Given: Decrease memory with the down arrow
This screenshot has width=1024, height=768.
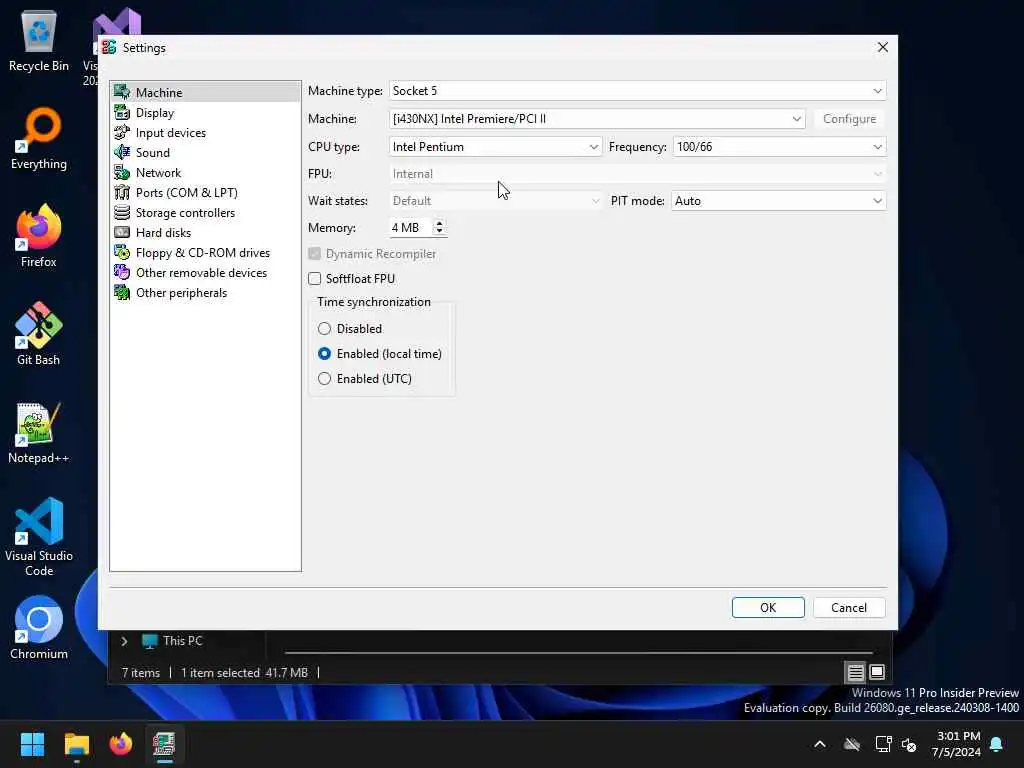Looking at the screenshot, I should [439, 231].
